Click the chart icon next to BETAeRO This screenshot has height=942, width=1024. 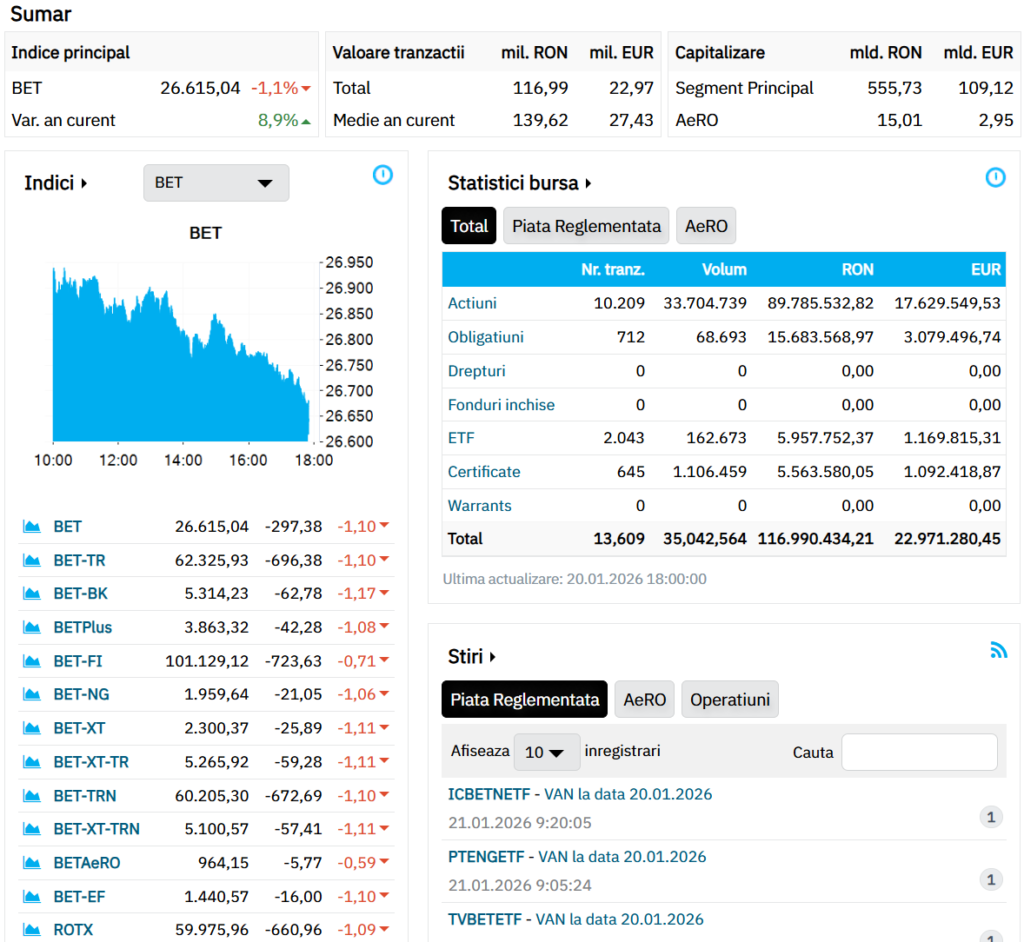click(x=32, y=862)
